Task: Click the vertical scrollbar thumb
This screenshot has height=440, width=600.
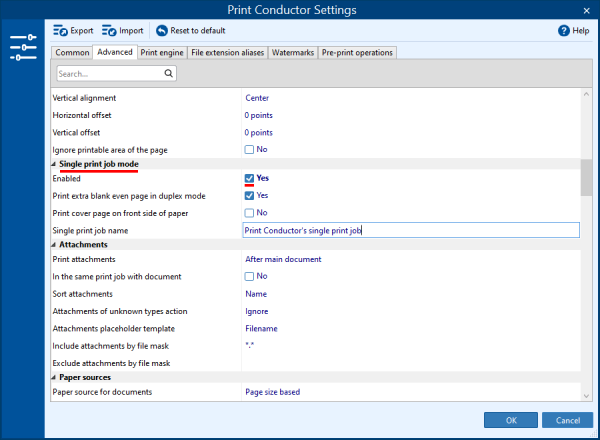Action: point(586,176)
